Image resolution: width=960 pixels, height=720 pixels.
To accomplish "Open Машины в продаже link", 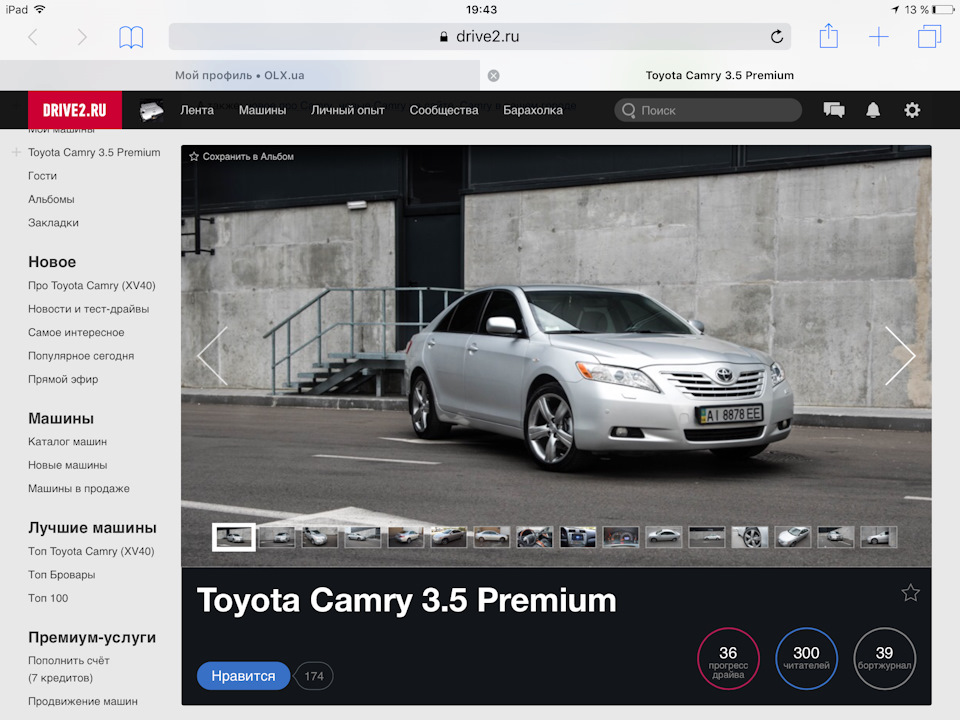I will (78, 489).
